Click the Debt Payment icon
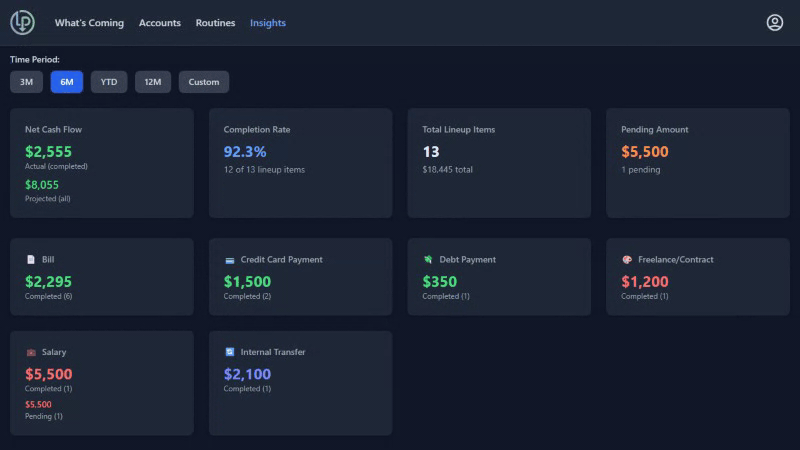This screenshot has height=450, width=800. tap(428, 260)
